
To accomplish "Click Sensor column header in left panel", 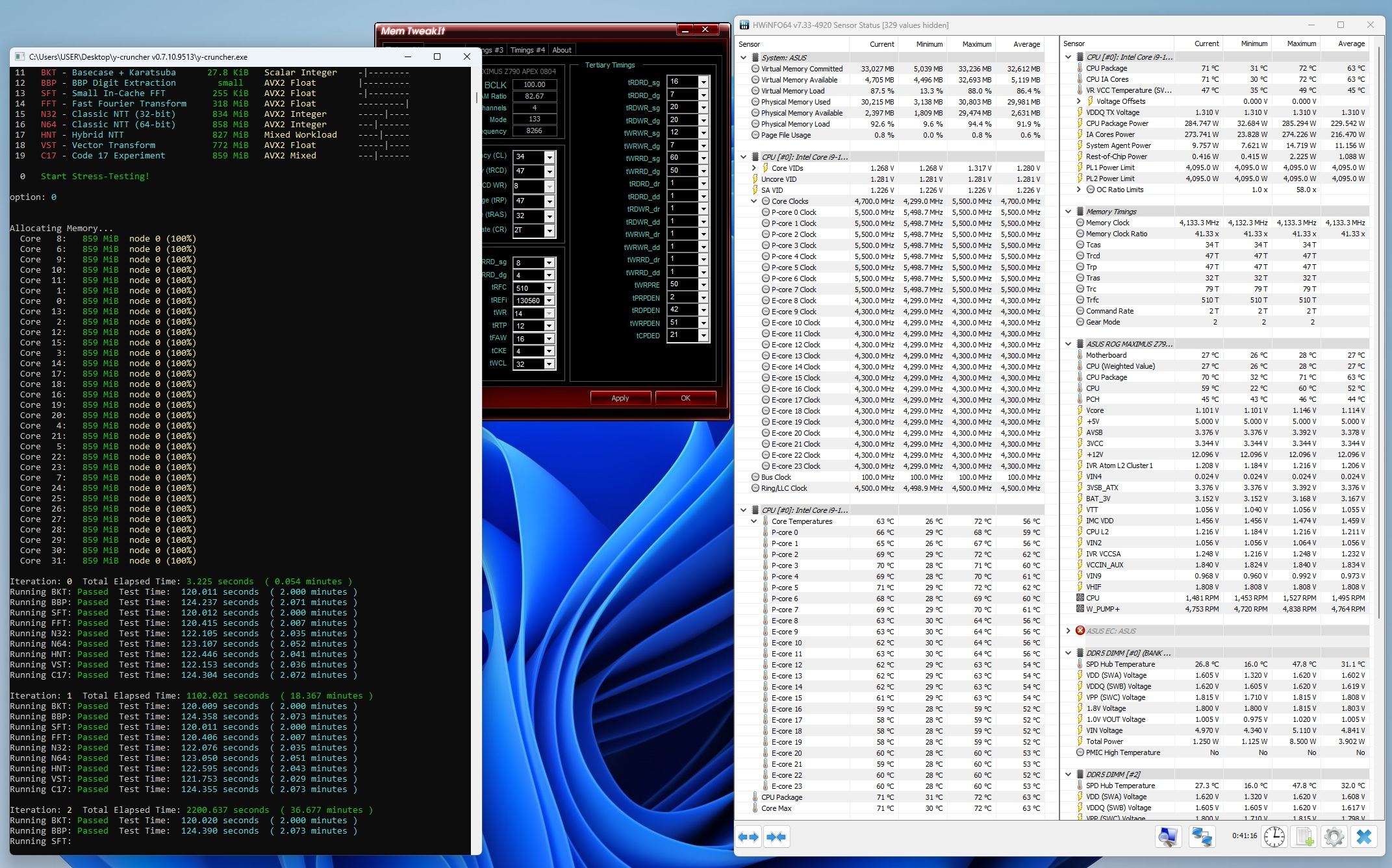I will point(792,44).
